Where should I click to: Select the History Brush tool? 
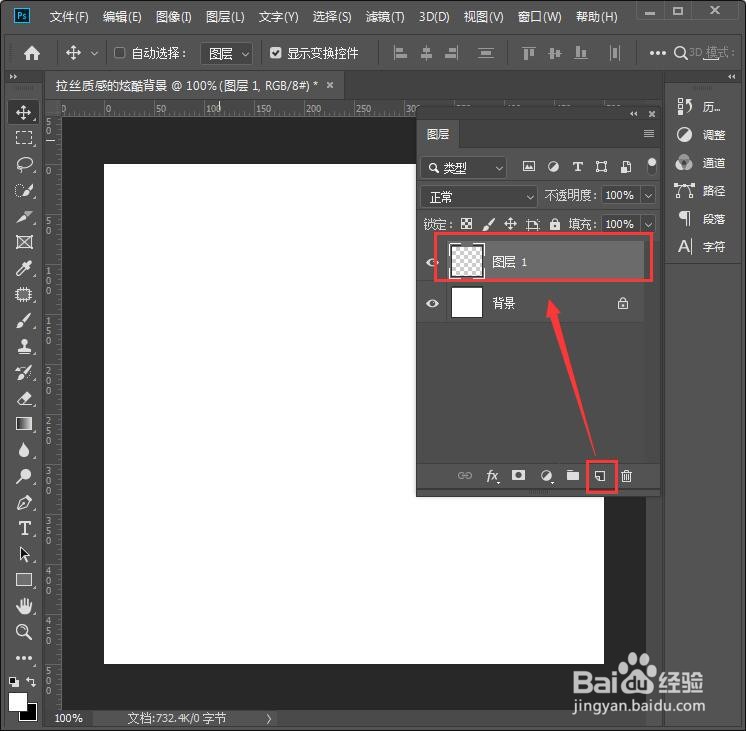24,373
